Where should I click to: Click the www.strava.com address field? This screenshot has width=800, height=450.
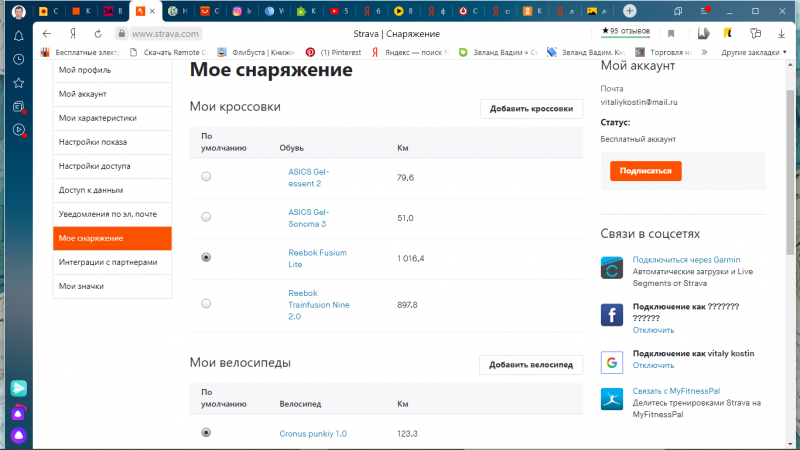(x=165, y=34)
